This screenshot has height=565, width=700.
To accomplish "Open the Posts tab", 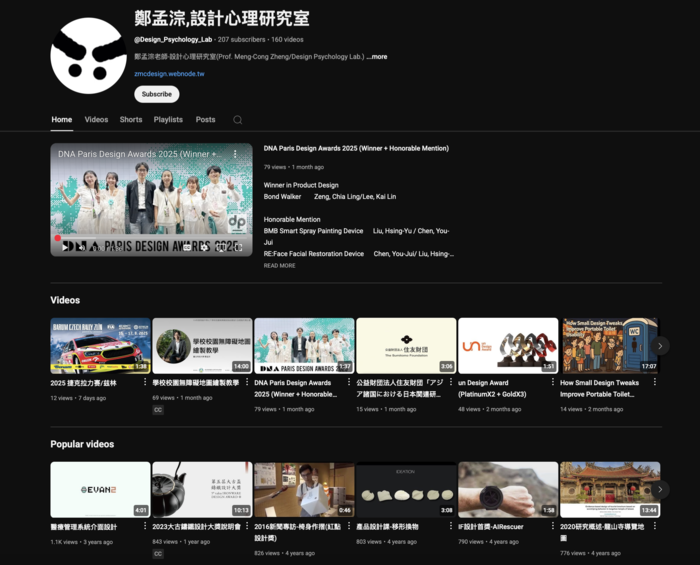I will [205, 120].
